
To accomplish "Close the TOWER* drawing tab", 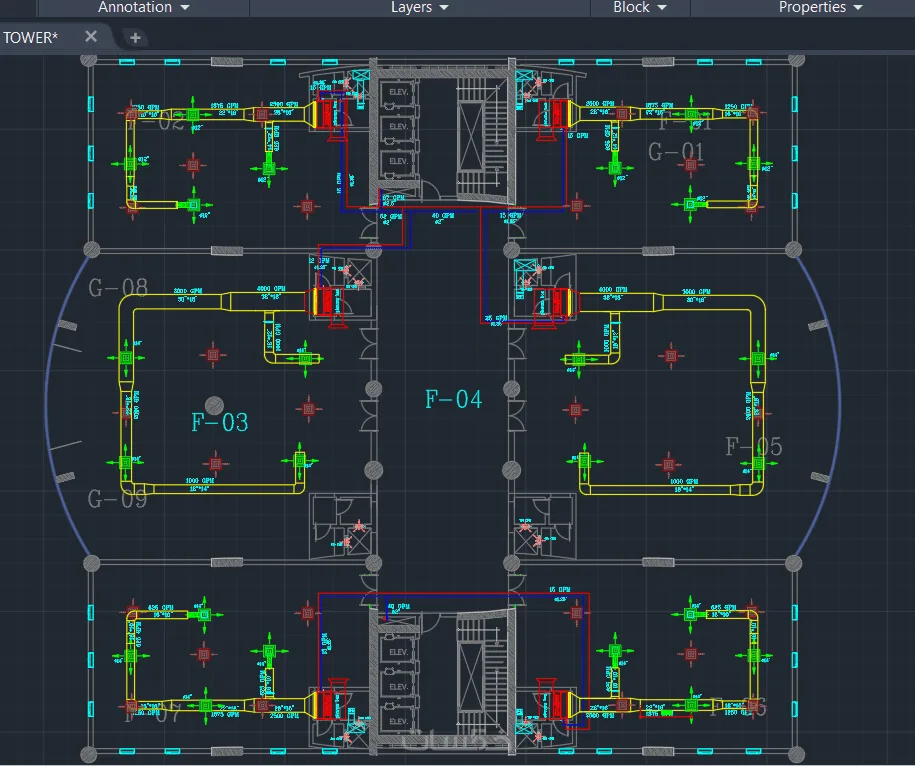I will [91, 37].
